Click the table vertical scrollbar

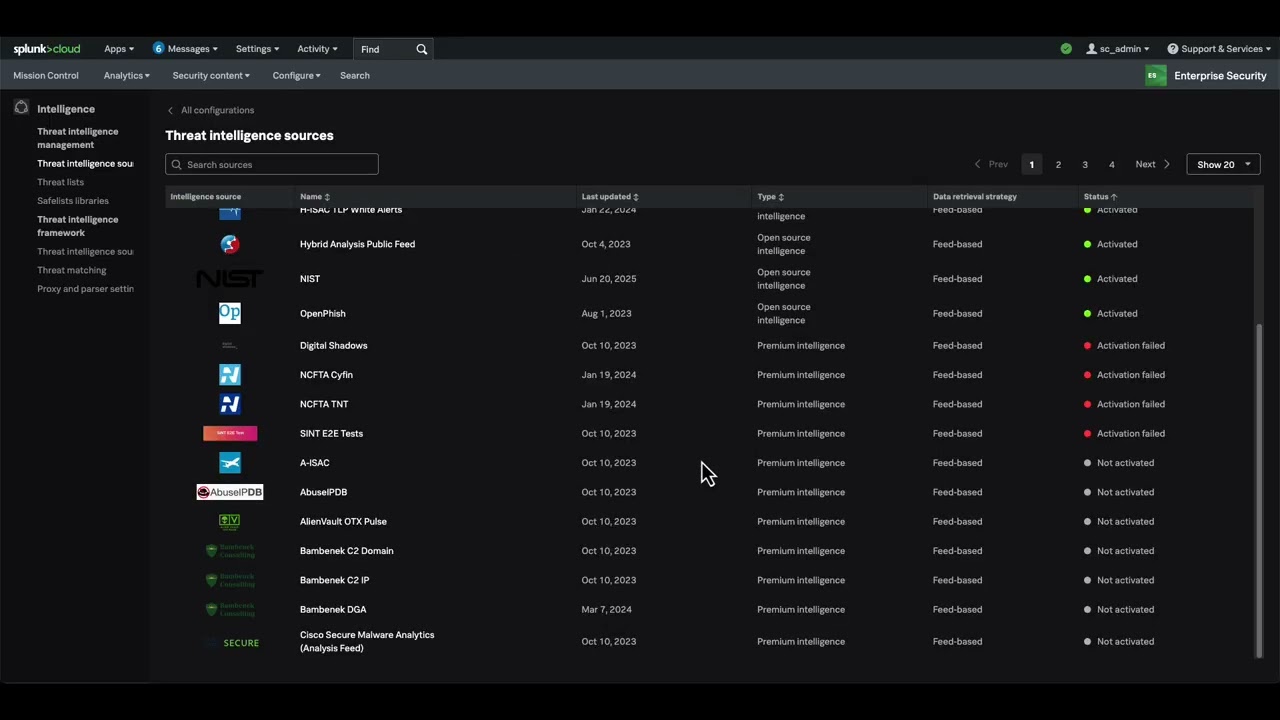1259,490
